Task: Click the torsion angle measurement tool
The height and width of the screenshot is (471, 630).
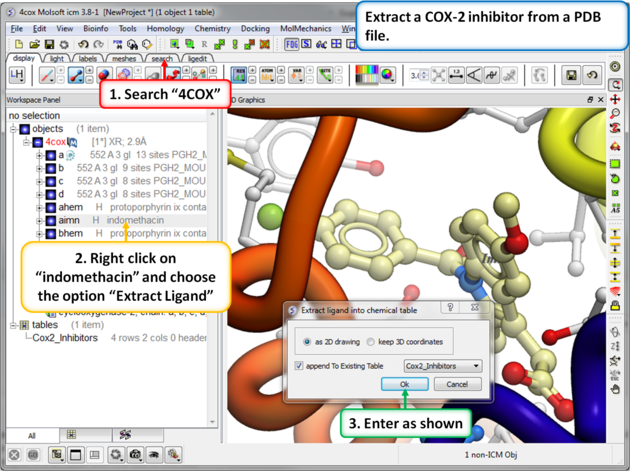Action: click(492, 75)
